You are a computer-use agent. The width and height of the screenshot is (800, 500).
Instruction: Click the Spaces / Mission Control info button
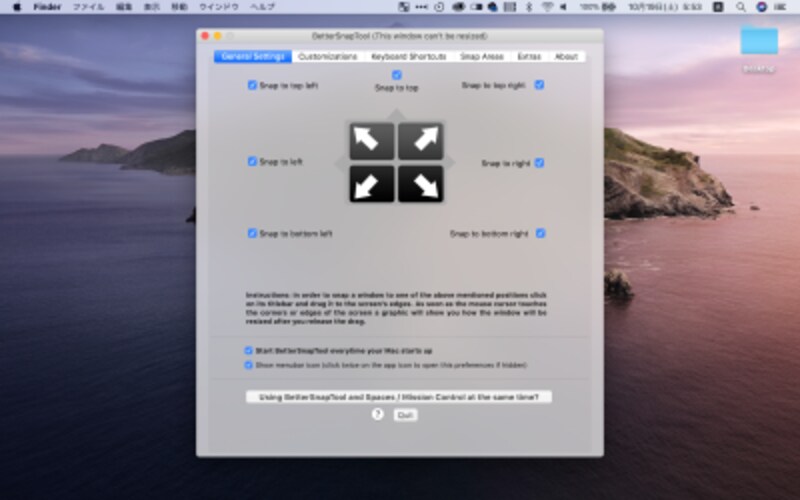point(398,397)
